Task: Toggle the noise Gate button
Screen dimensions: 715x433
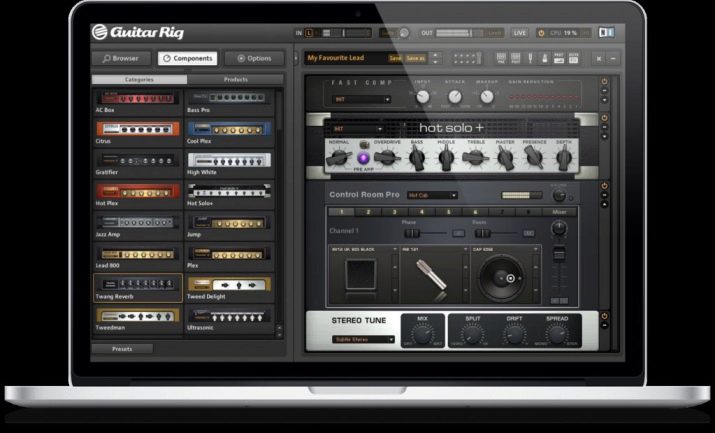Action: (388, 33)
